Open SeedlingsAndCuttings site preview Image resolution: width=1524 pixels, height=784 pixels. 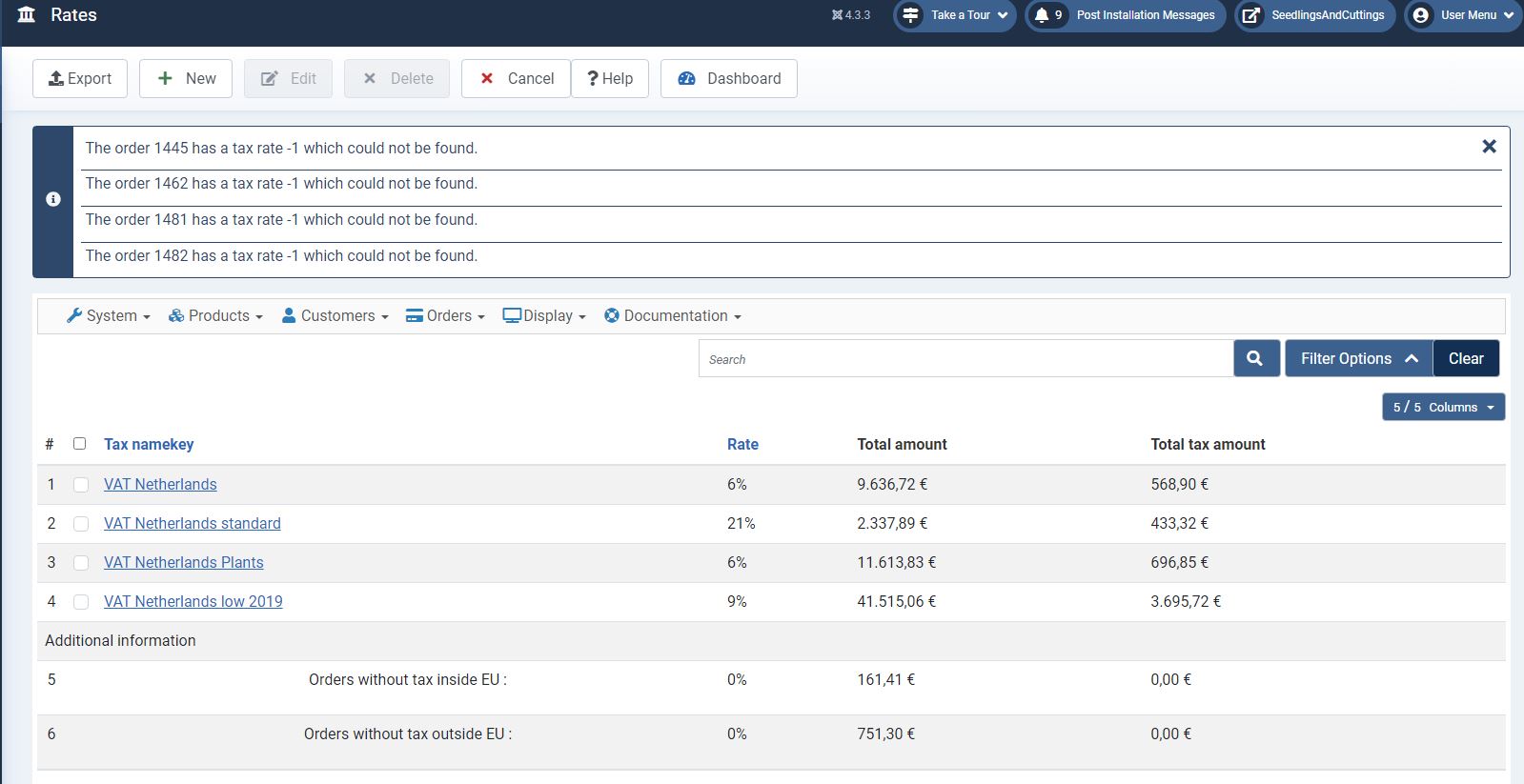pyautogui.click(x=1314, y=15)
